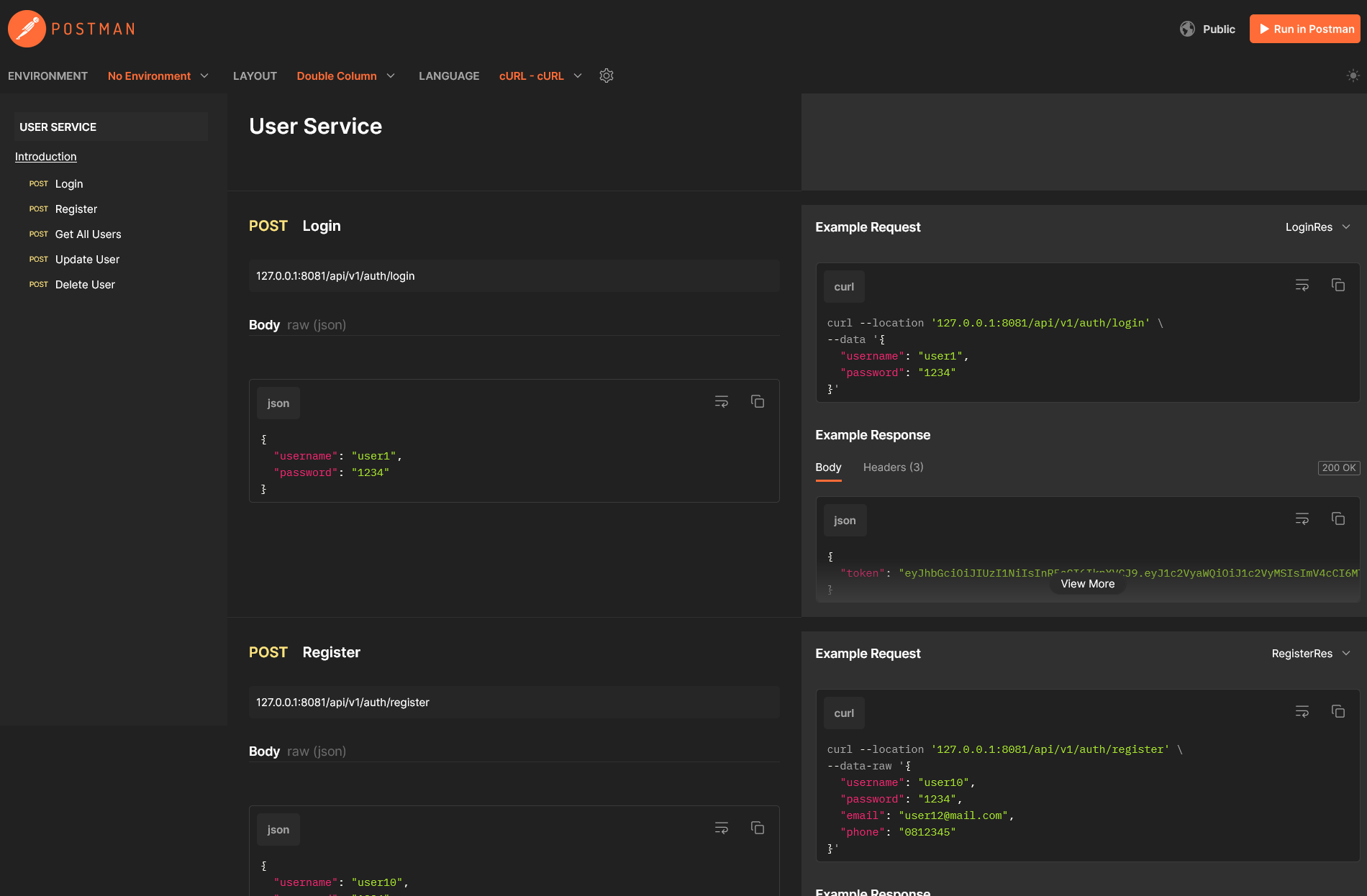Image resolution: width=1367 pixels, height=896 pixels.
Task: Click the curl label in Login request block
Action: (844, 287)
